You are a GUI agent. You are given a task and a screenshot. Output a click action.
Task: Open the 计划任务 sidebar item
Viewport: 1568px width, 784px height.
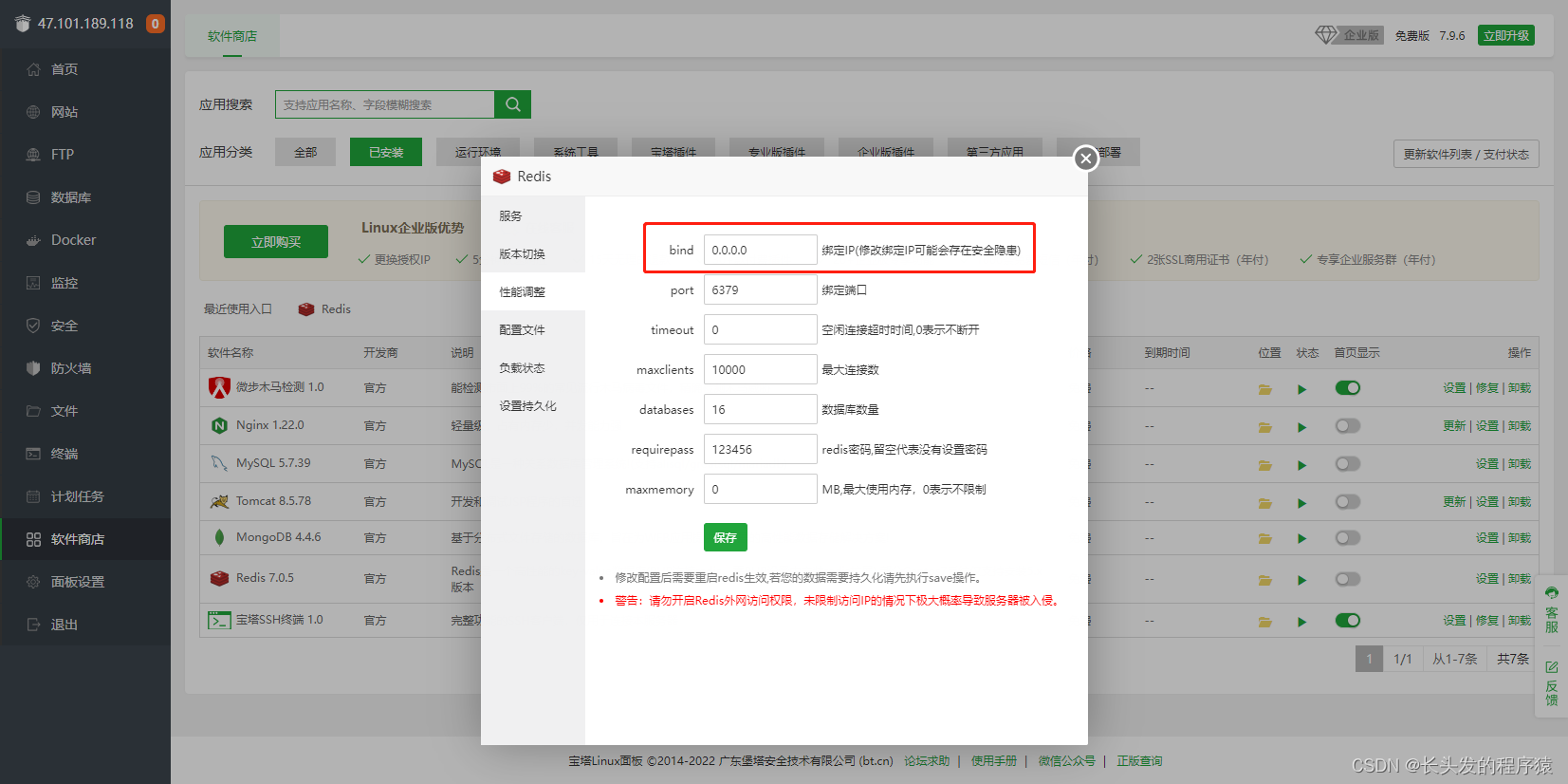(85, 496)
